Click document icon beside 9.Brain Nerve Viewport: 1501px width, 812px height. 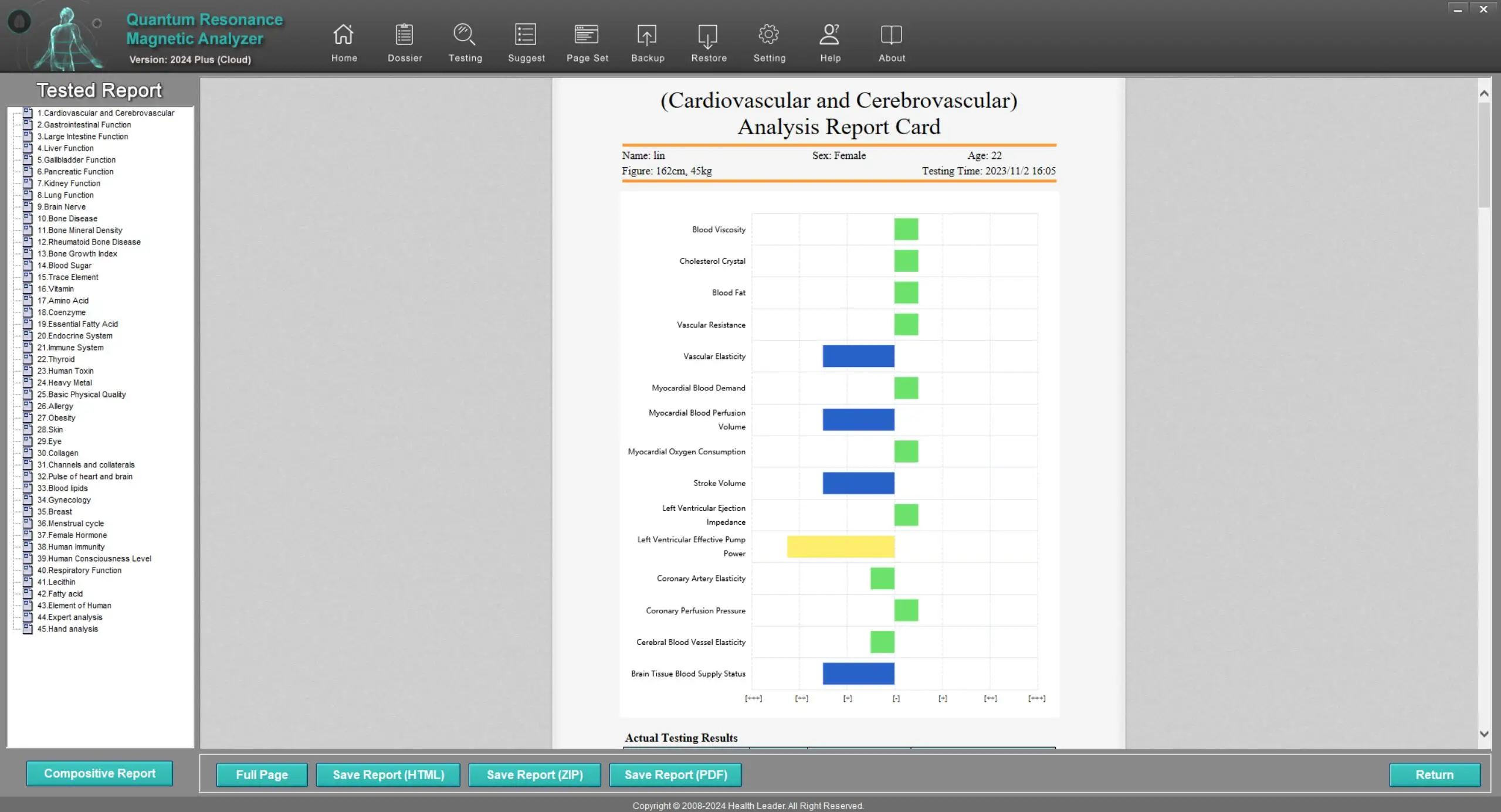point(27,206)
